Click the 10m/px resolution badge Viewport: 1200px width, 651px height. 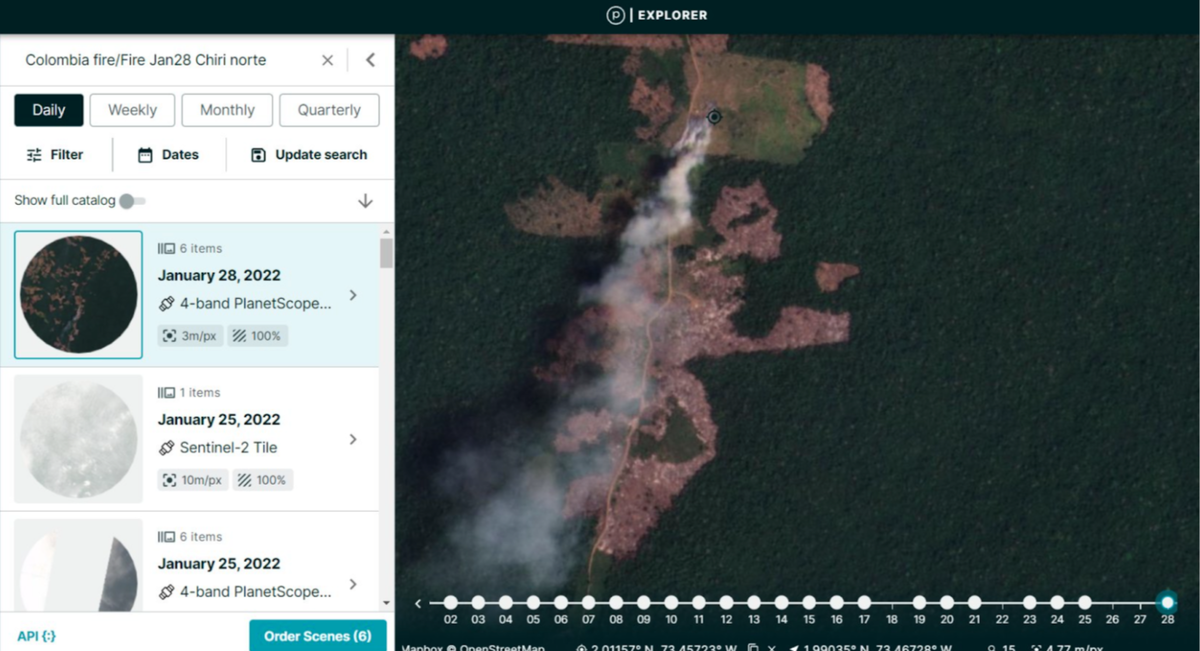193,480
